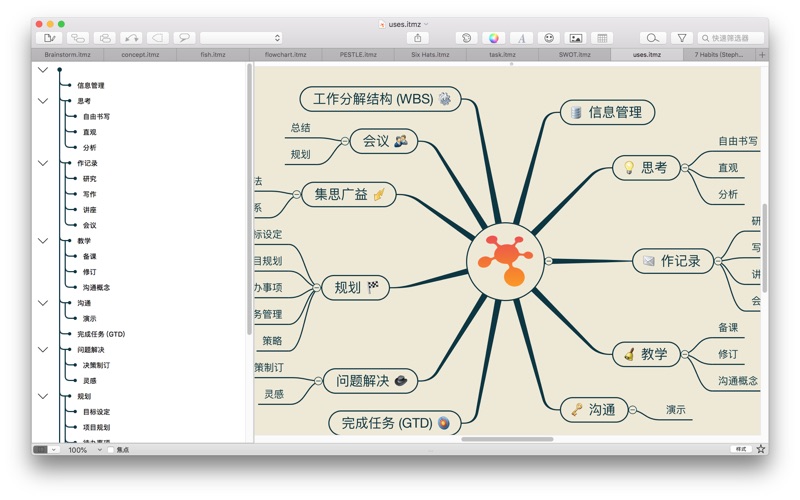Click the hat icon on 问题解决 node

pos(401,380)
